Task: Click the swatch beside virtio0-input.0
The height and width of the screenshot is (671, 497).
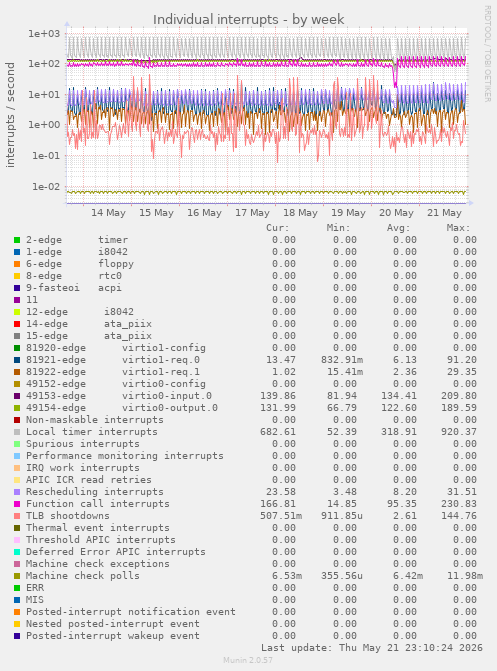Action: (x=17, y=396)
